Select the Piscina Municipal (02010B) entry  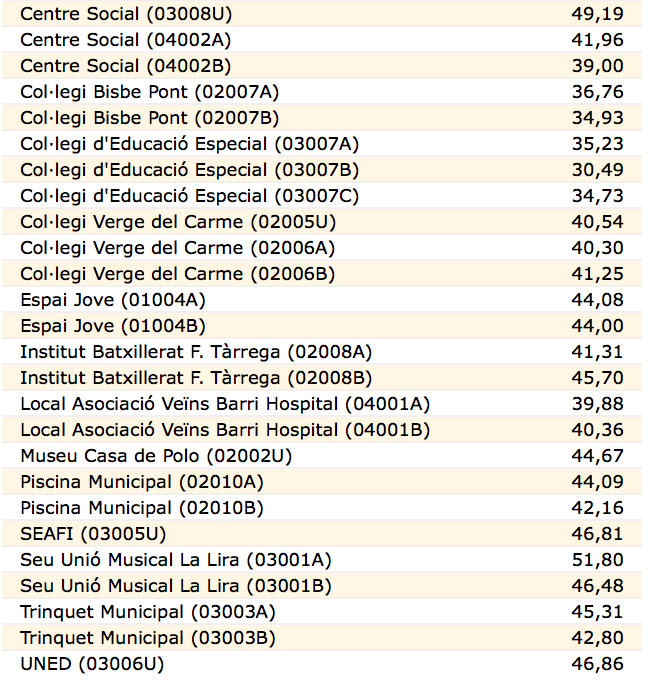tap(142, 508)
